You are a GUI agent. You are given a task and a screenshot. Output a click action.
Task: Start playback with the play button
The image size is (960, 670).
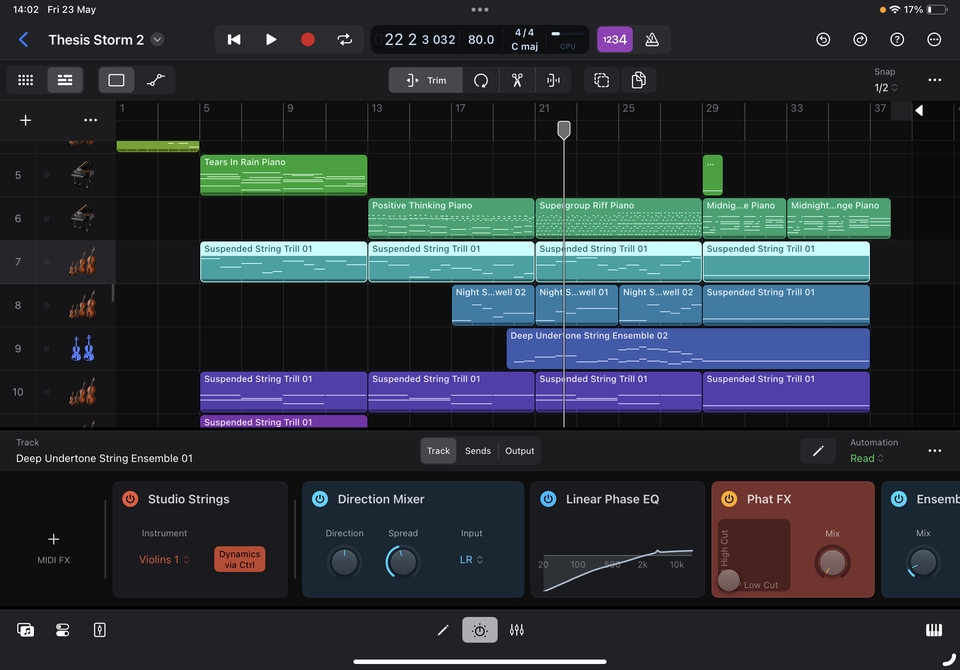click(x=271, y=40)
